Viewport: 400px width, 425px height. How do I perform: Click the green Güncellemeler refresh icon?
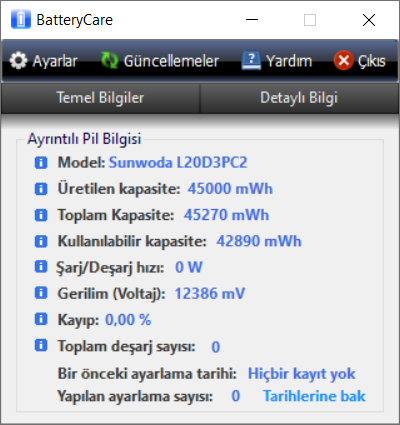pyautogui.click(x=110, y=61)
